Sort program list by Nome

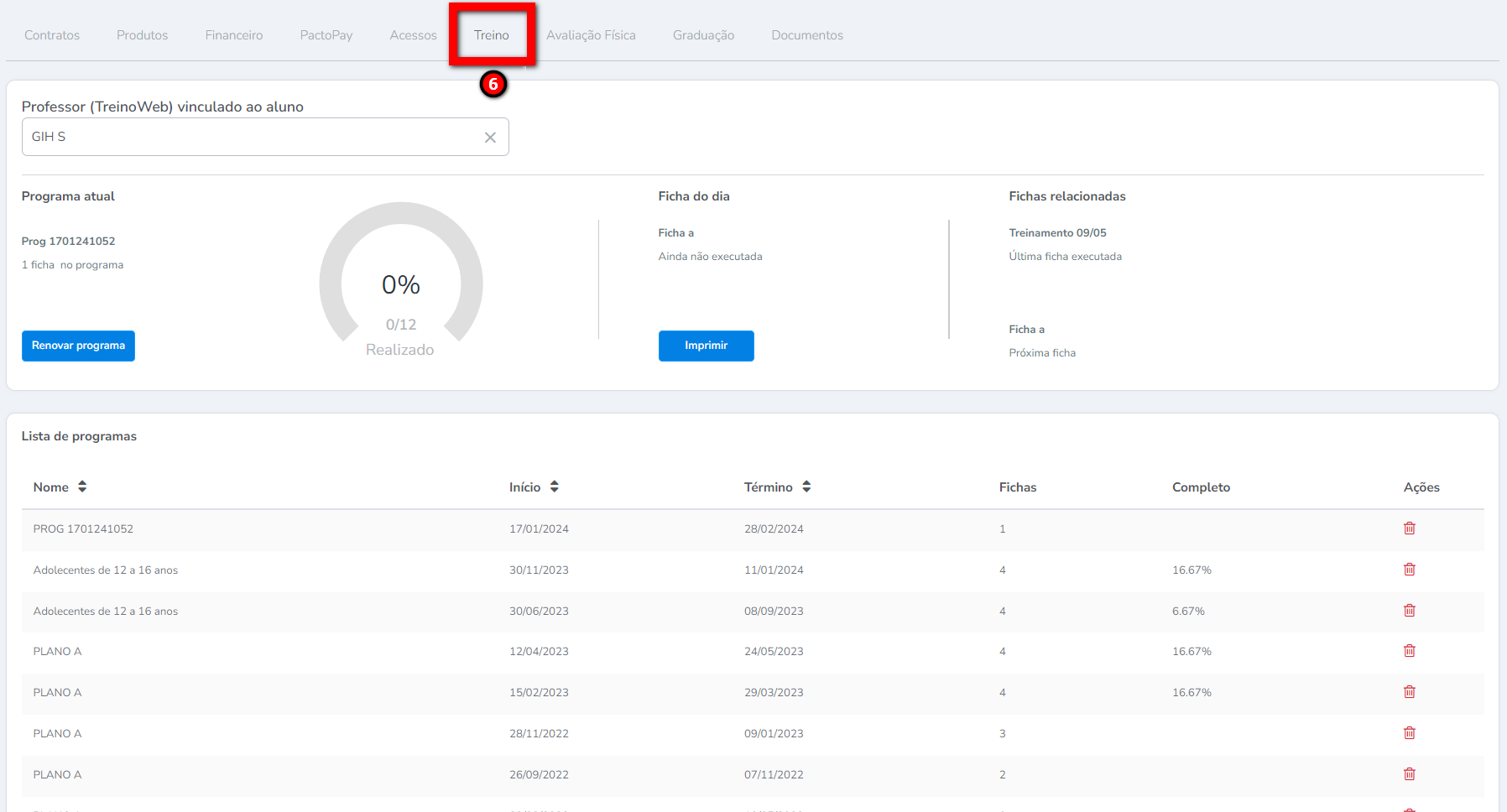coord(82,487)
